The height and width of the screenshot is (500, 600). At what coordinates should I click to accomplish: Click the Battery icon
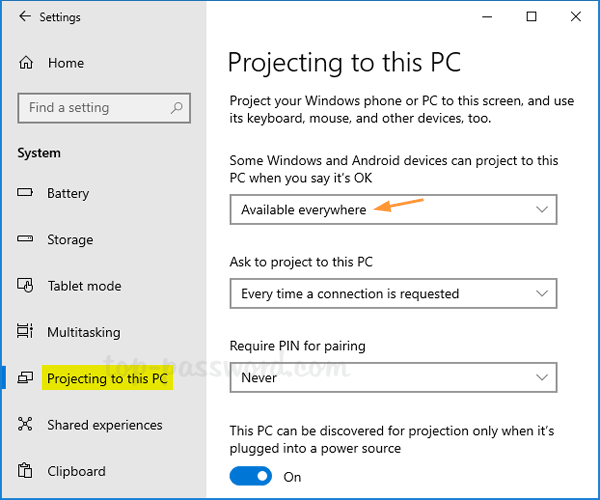[26, 194]
